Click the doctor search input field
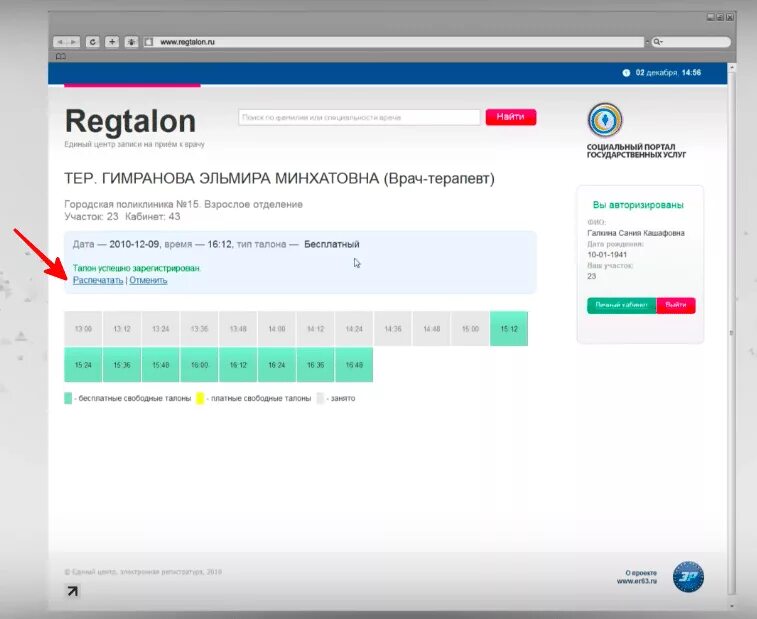This screenshot has width=757, height=619. coord(359,117)
